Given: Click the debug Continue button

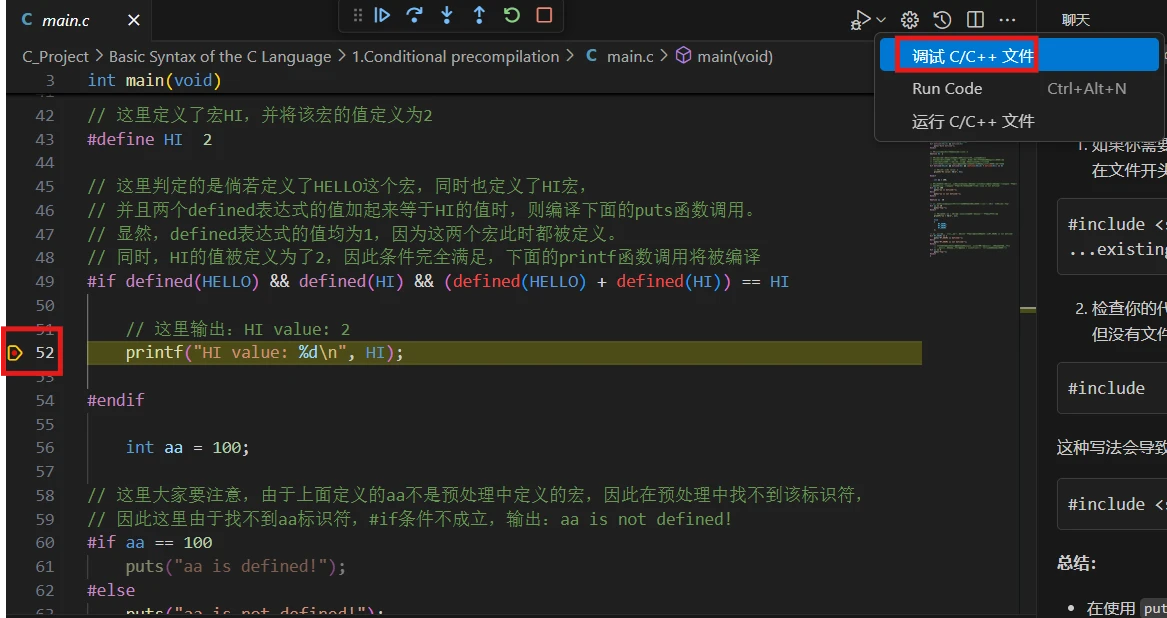Looking at the screenshot, I should click(382, 15).
